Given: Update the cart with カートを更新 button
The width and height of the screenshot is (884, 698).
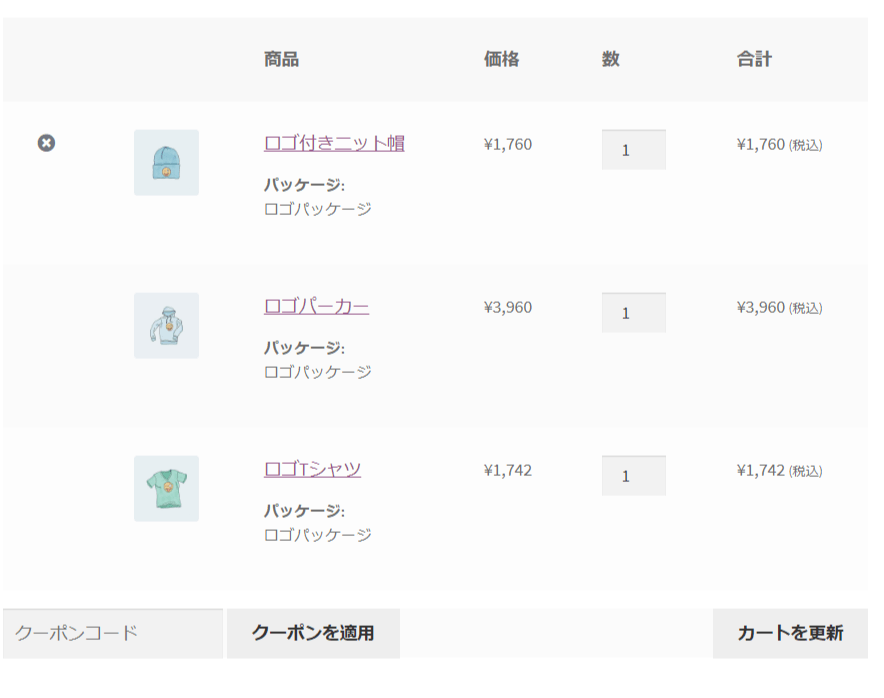Looking at the screenshot, I should [x=790, y=633].
